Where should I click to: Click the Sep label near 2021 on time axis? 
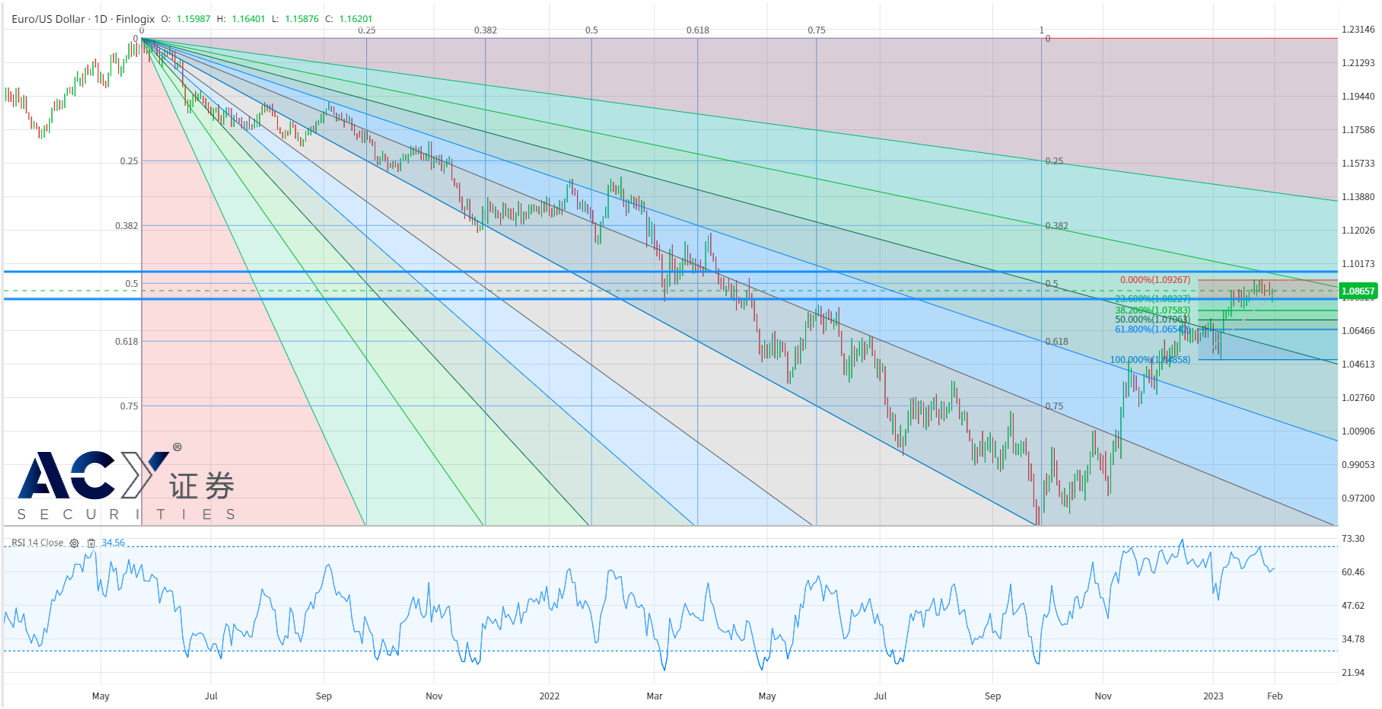[323, 694]
